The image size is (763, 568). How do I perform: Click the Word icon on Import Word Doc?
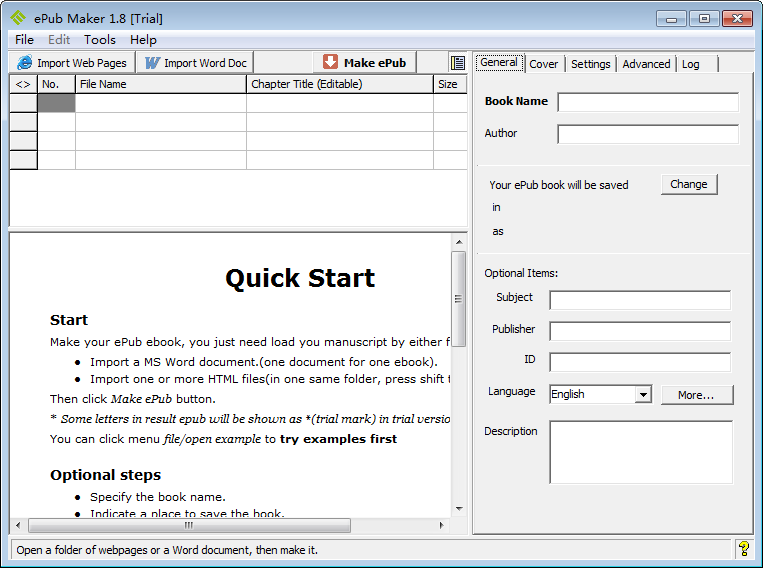(152, 63)
